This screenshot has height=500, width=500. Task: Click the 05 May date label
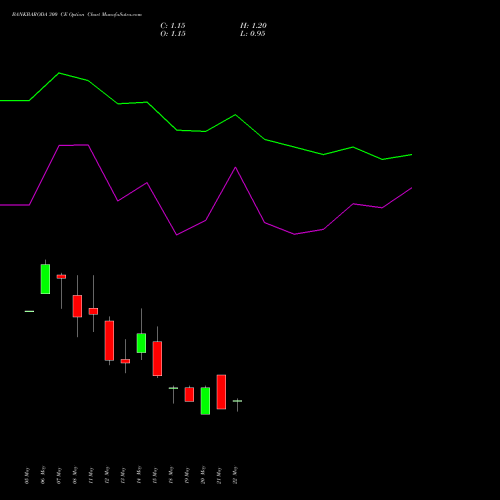27,475
